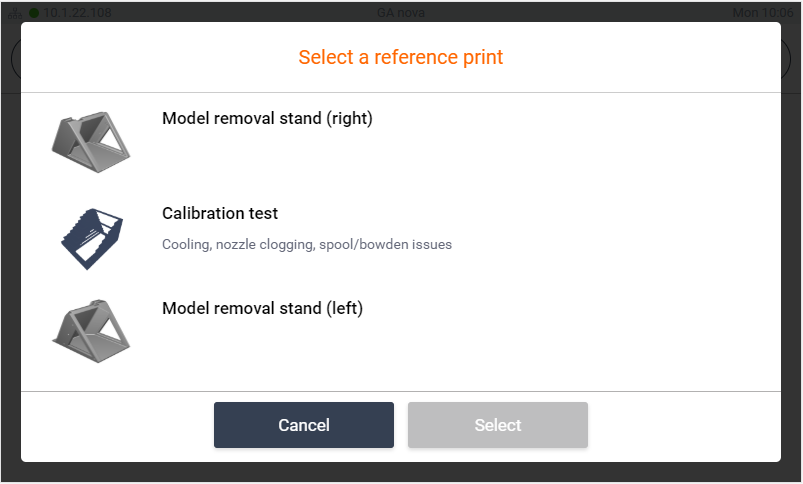
Task: Open the network icon in status bar
Action: click(15, 13)
